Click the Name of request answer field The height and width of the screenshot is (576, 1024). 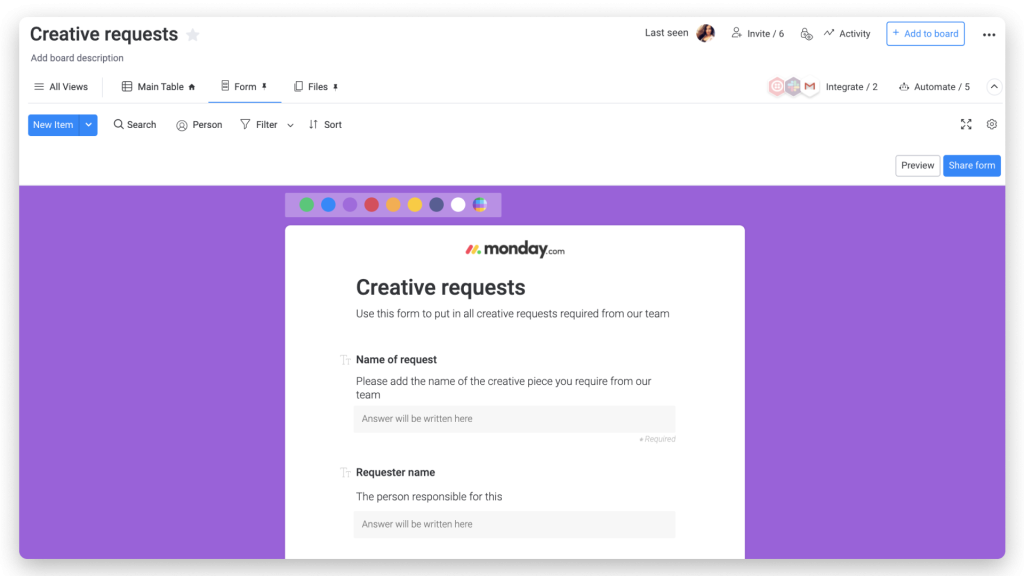[x=514, y=419]
